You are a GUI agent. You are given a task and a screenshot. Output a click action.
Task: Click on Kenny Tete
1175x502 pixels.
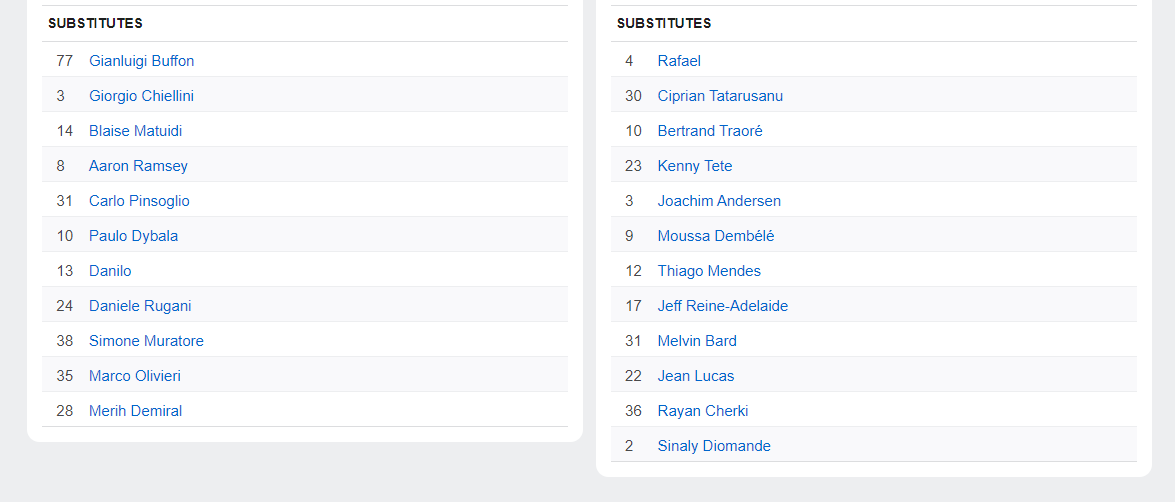click(x=695, y=166)
